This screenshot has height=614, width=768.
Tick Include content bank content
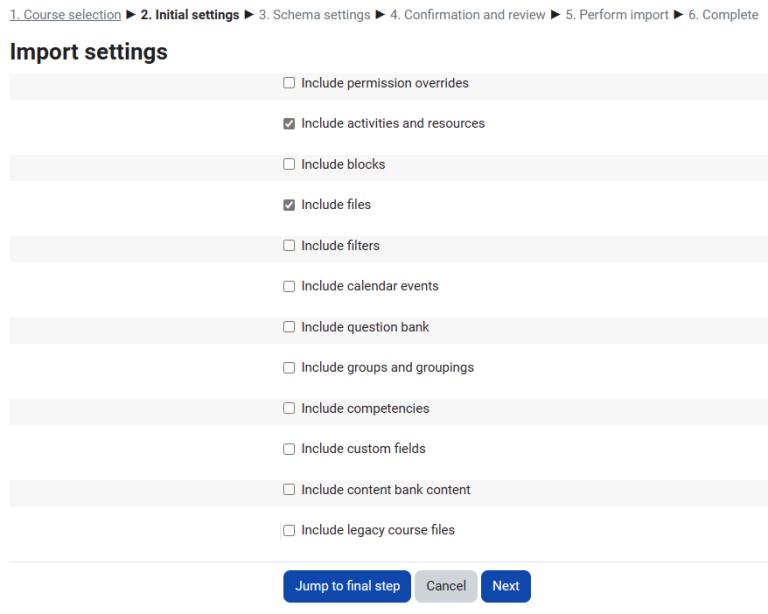pyautogui.click(x=289, y=490)
